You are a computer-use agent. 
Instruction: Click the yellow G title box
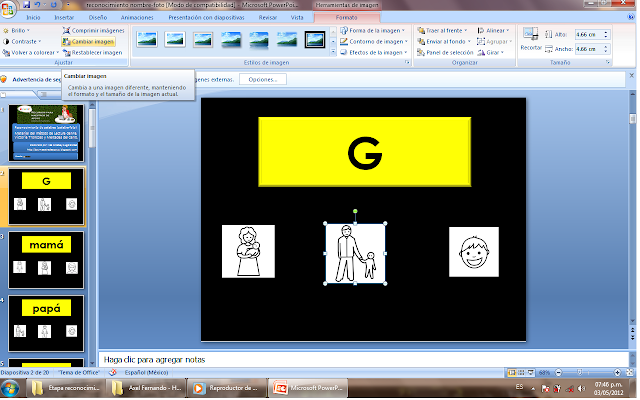pyautogui.click(x=364, y=152)
